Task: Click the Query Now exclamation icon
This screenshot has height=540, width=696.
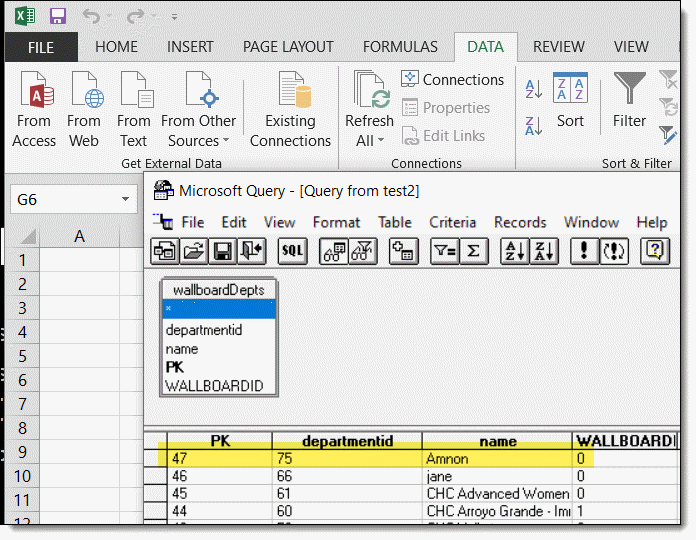Action: [584, 251]
